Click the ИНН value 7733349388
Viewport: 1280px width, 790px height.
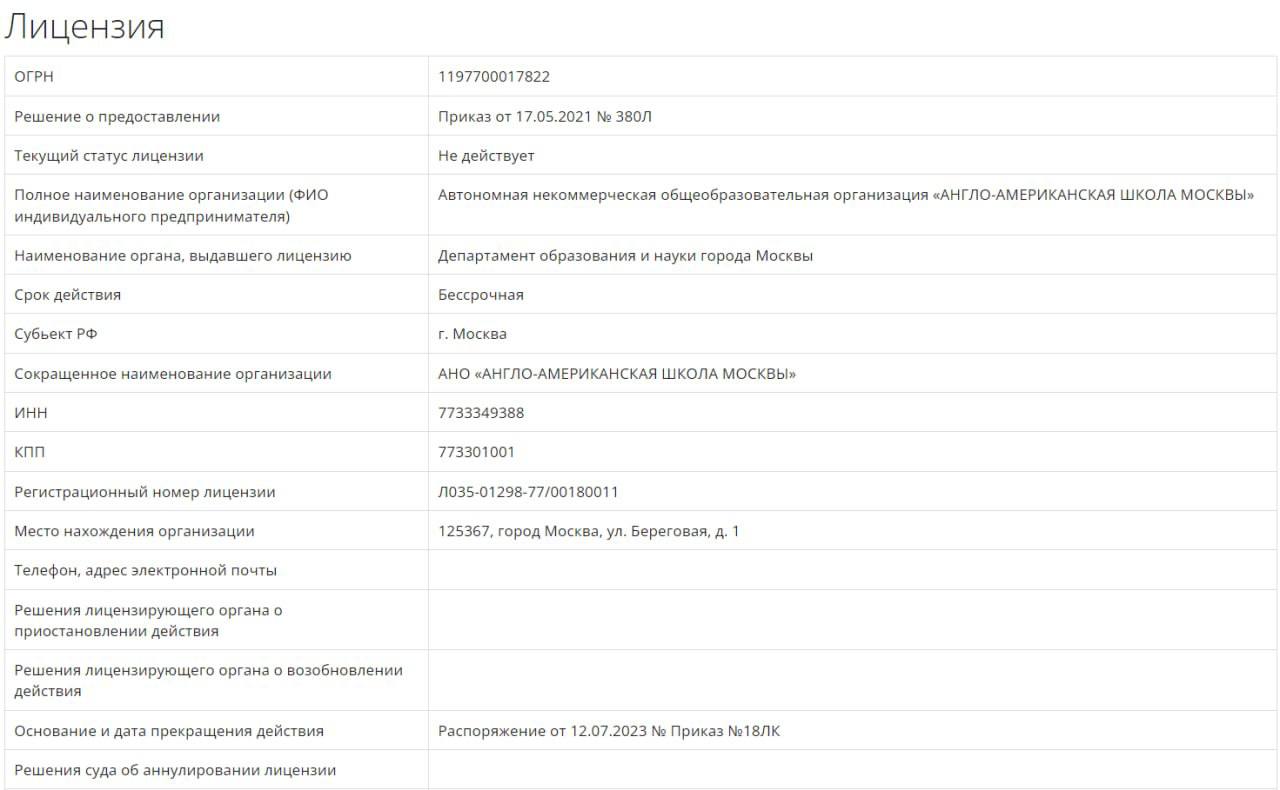tap(481, 413)
